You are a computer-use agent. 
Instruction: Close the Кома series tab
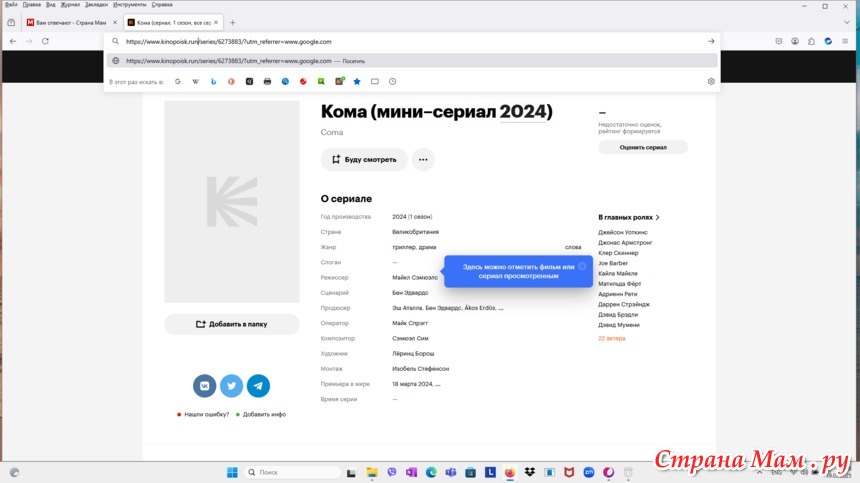click(216, 22)
